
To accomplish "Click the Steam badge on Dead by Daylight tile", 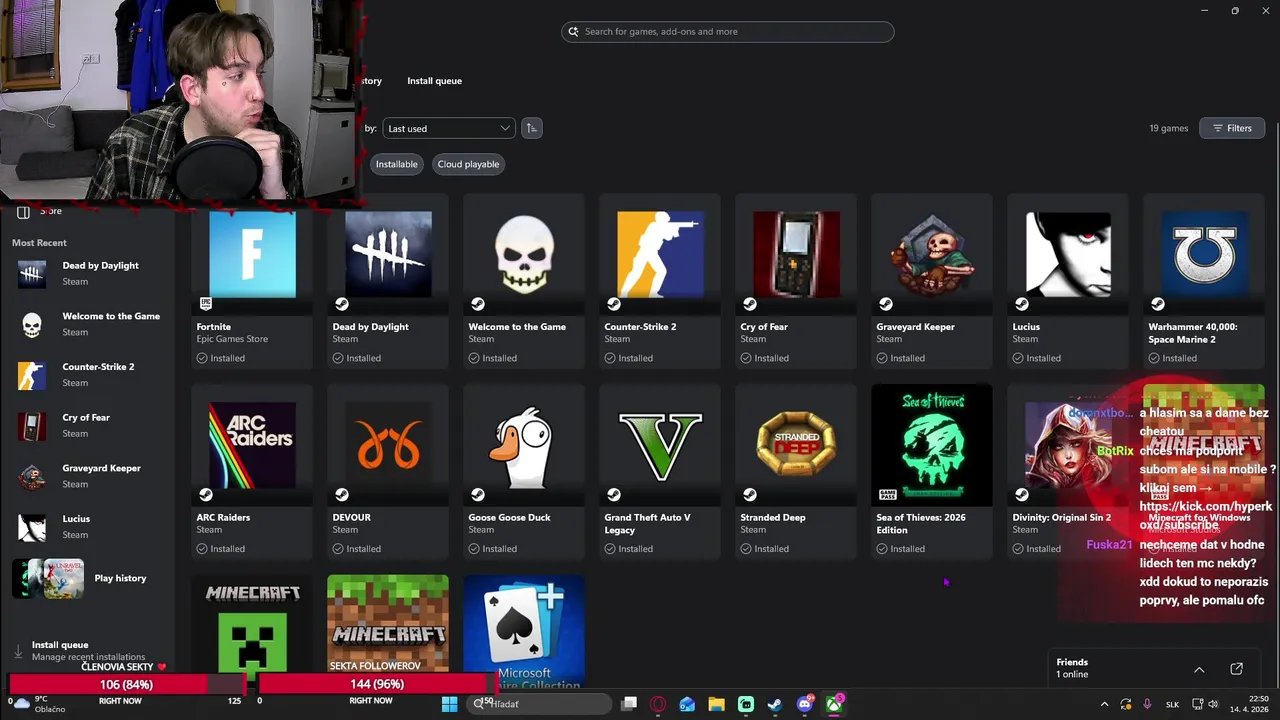I will point(342,304).
